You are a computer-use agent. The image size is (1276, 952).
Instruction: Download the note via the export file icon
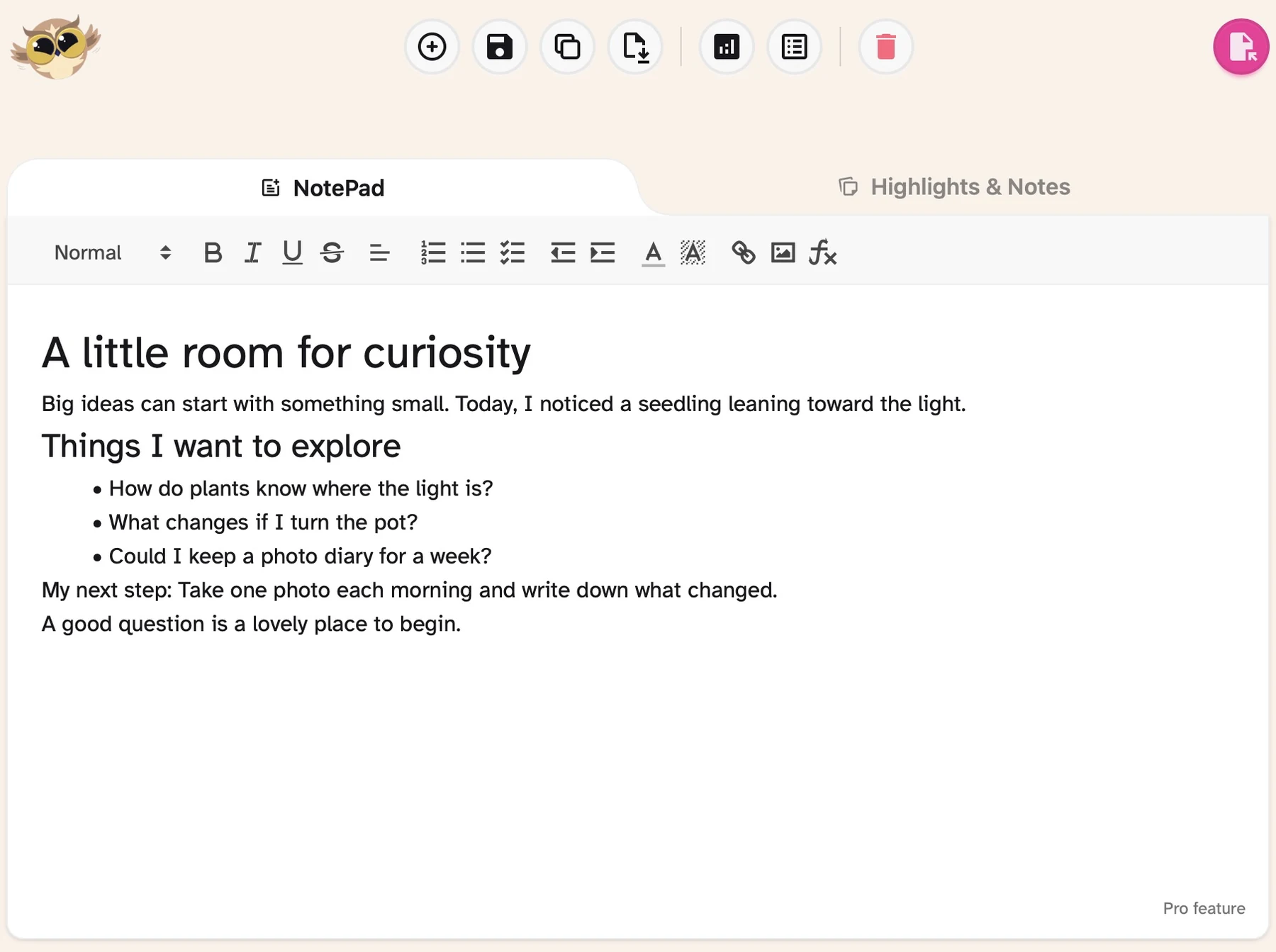coord(635,47)
